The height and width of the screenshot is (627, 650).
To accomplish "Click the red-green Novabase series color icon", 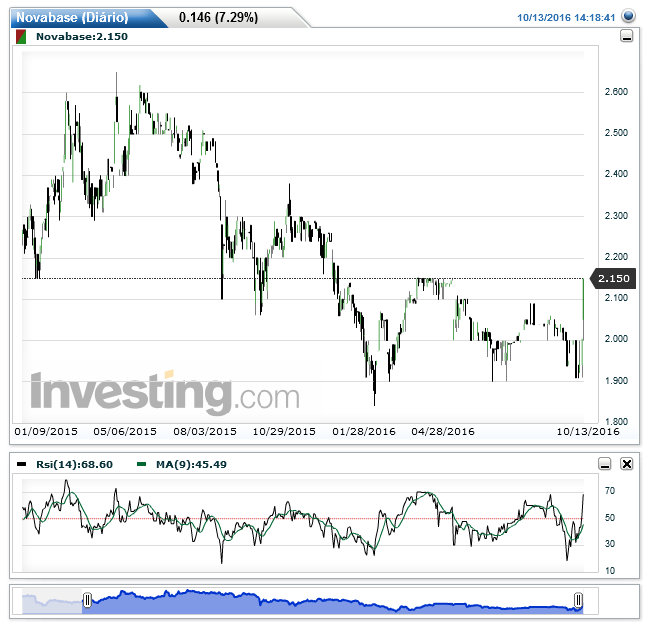I will (x=21, y=36).
